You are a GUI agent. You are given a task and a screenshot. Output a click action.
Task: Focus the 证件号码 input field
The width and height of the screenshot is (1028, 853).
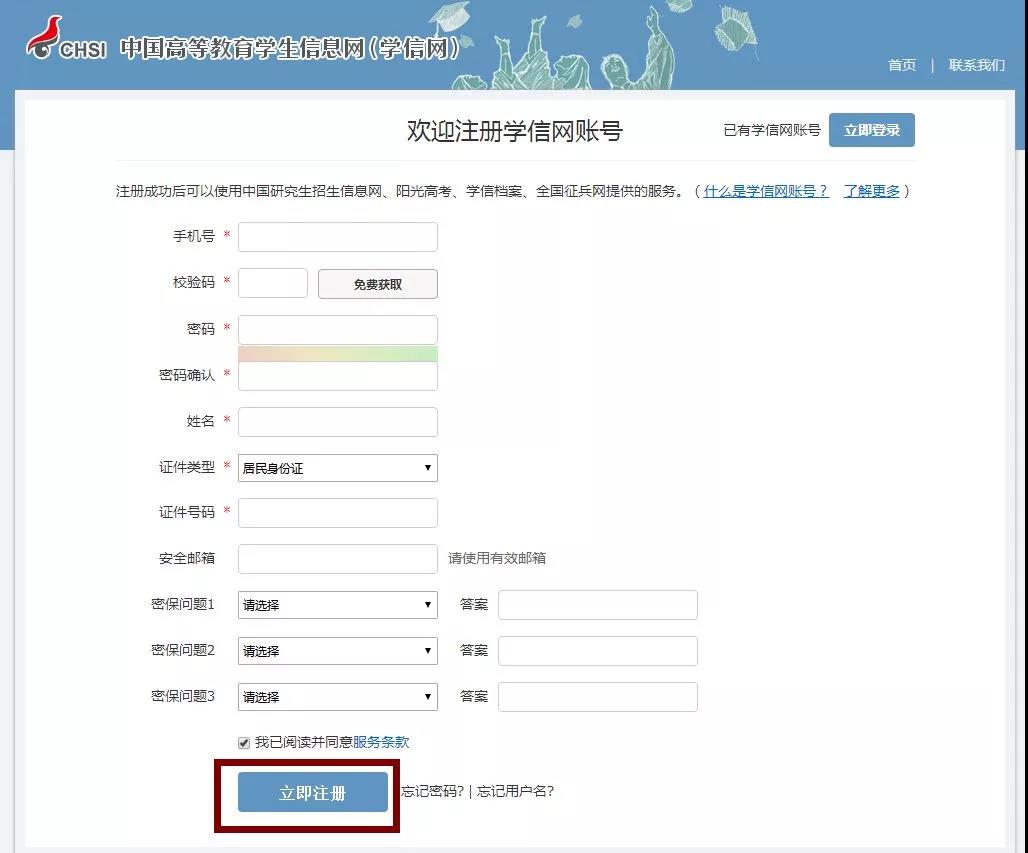338,513
